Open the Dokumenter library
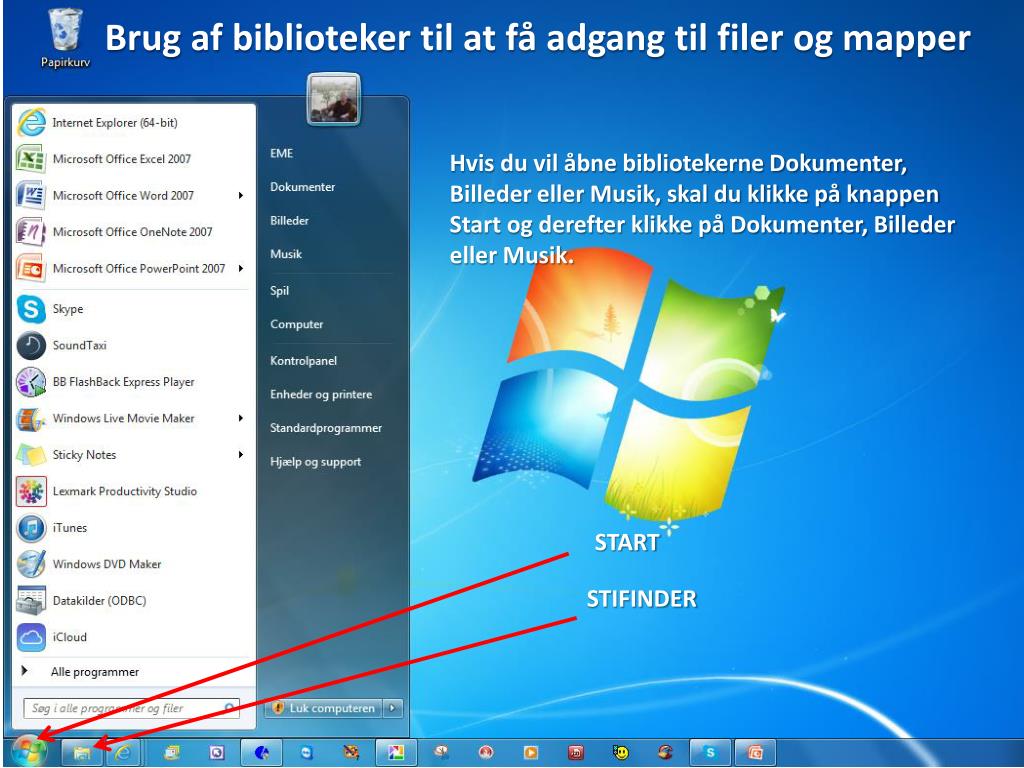Screen dimensions: 1024x768 point(302,187)
